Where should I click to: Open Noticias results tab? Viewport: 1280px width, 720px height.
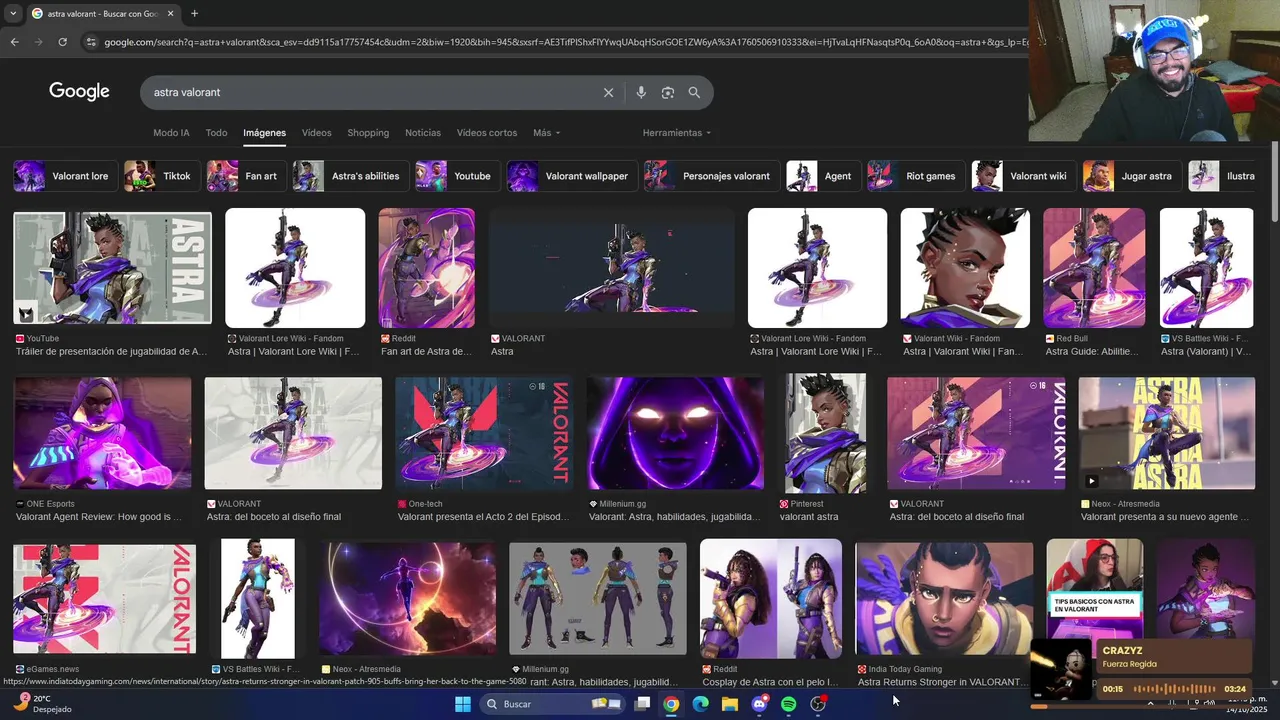423,133
